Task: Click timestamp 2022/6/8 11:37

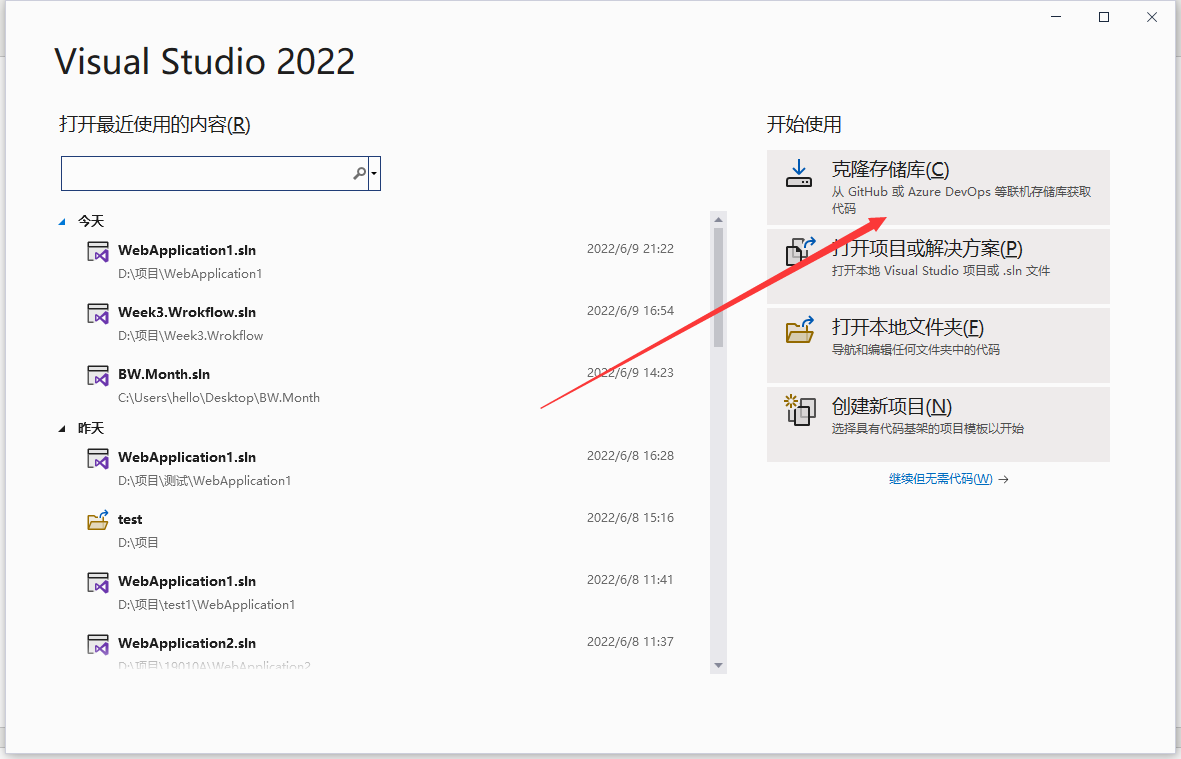Action: tap(630, 642)
